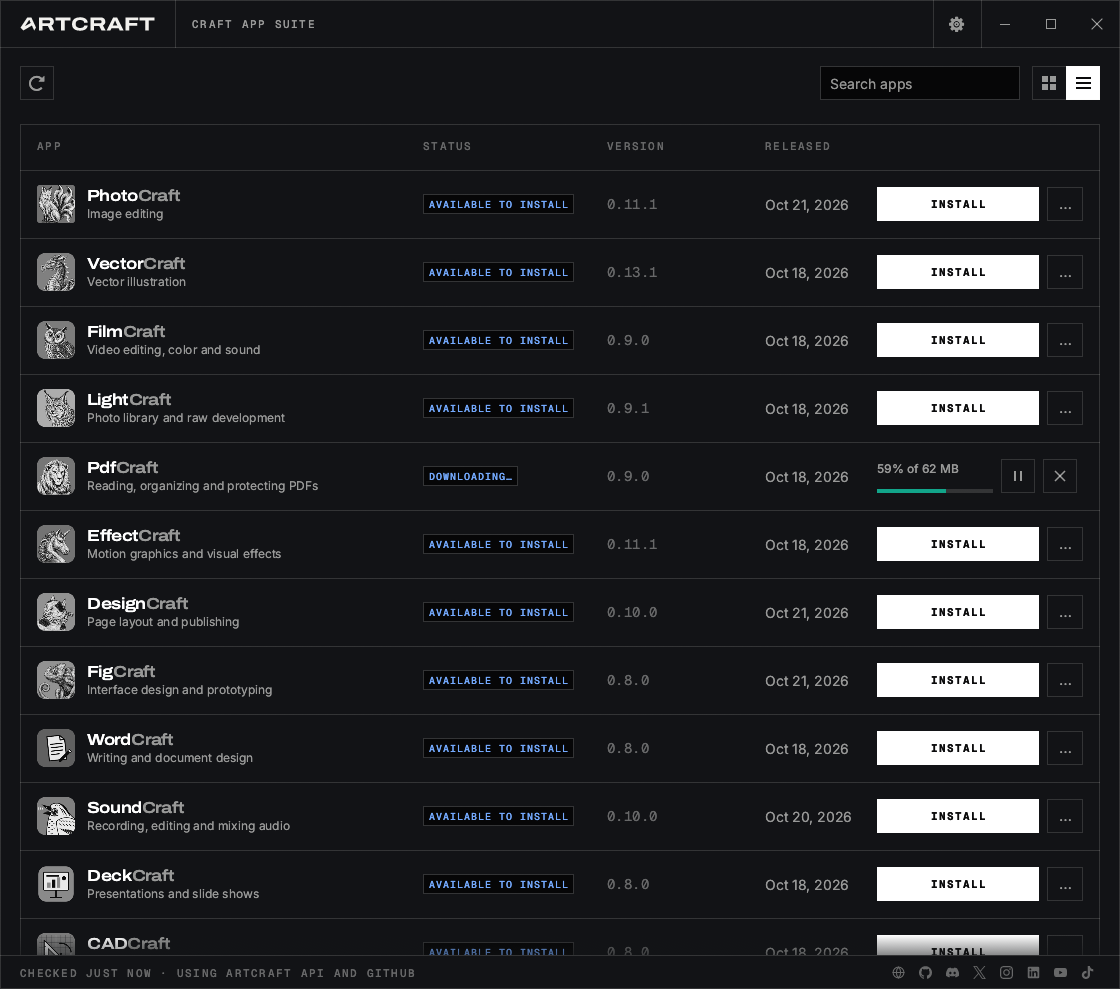1120x989 pixels.
Task: Click the DesignCraft app icon
Action: click(x=56, y=612)
